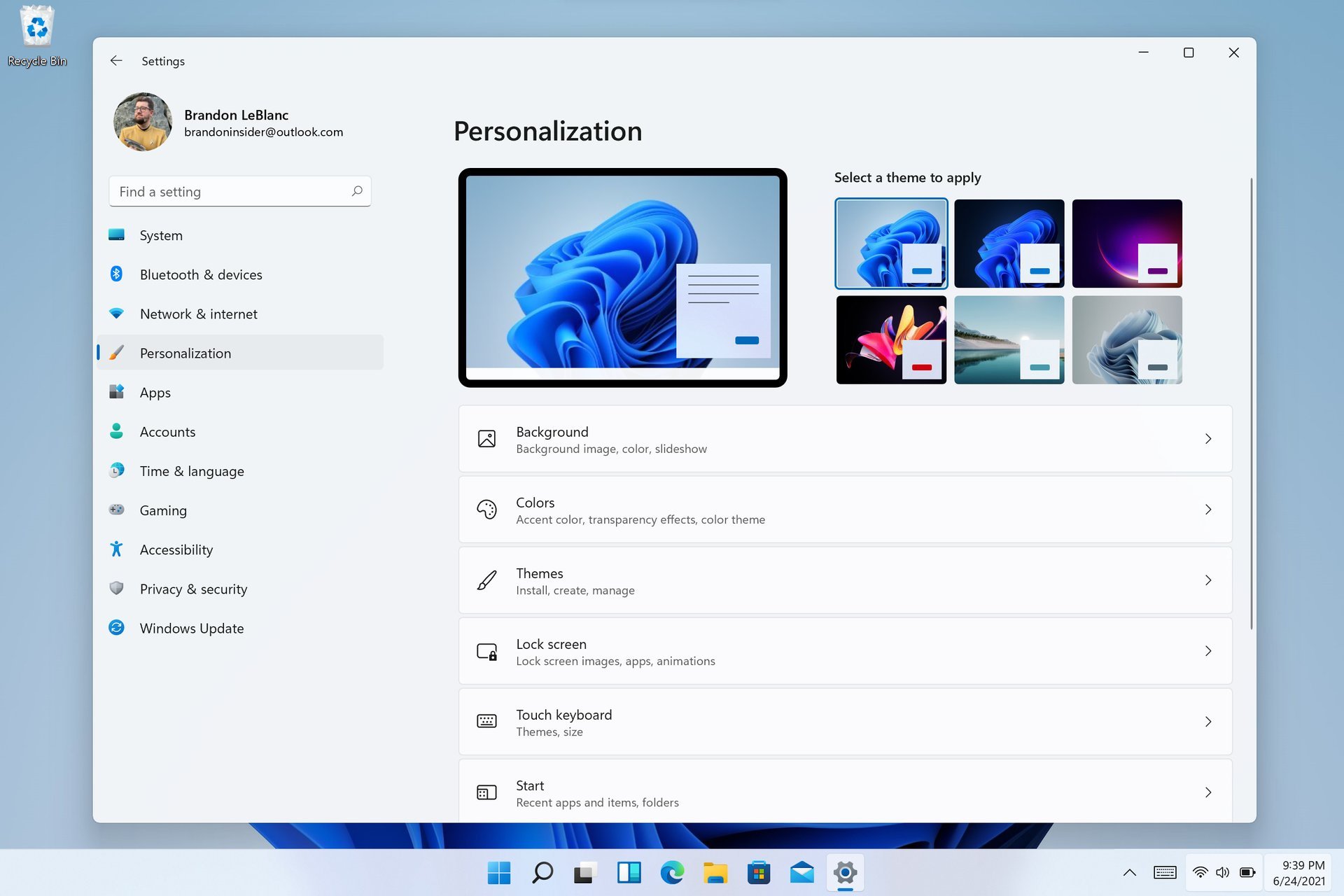Viewport: 1344px width, 896px height.
Task: Navigate to Accounts settings
Action: pyautogui.click(x=167, y=431)
